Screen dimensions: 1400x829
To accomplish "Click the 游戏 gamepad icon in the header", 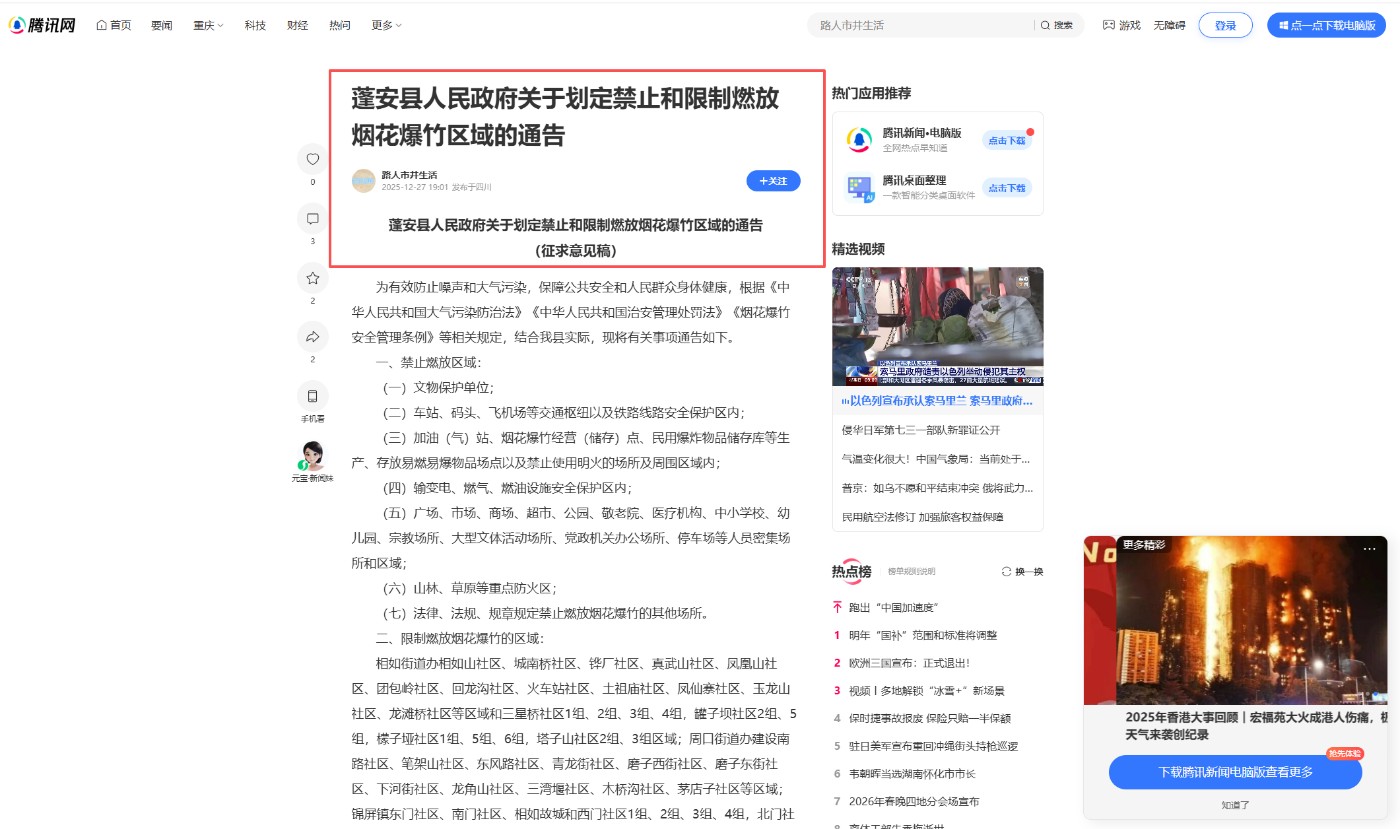I will tap(1109, 25).
